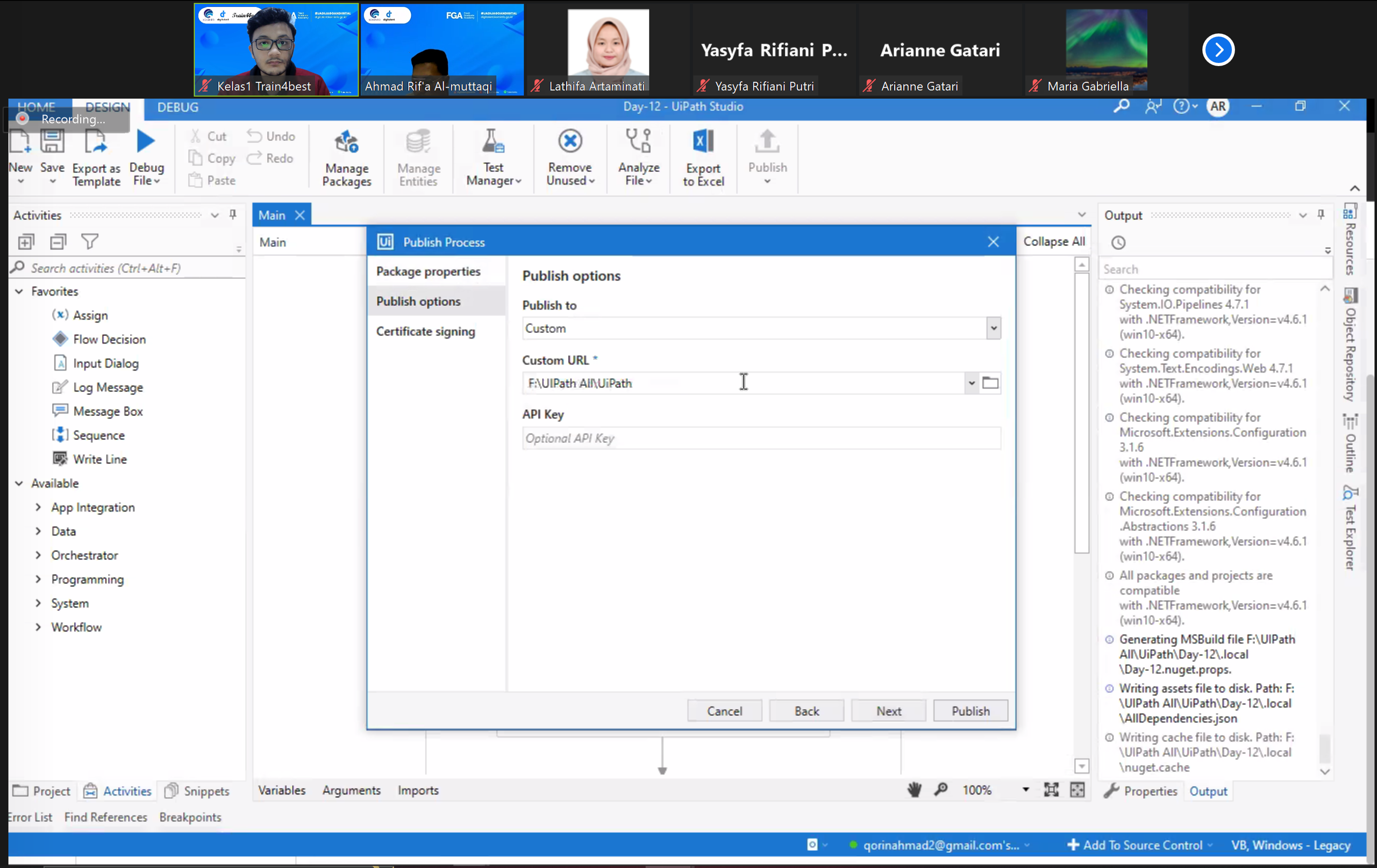Screen dimensions: 1377x868
Task: Toggle the Output timestamps clock icon
Action: click(x=1118, y=242)
